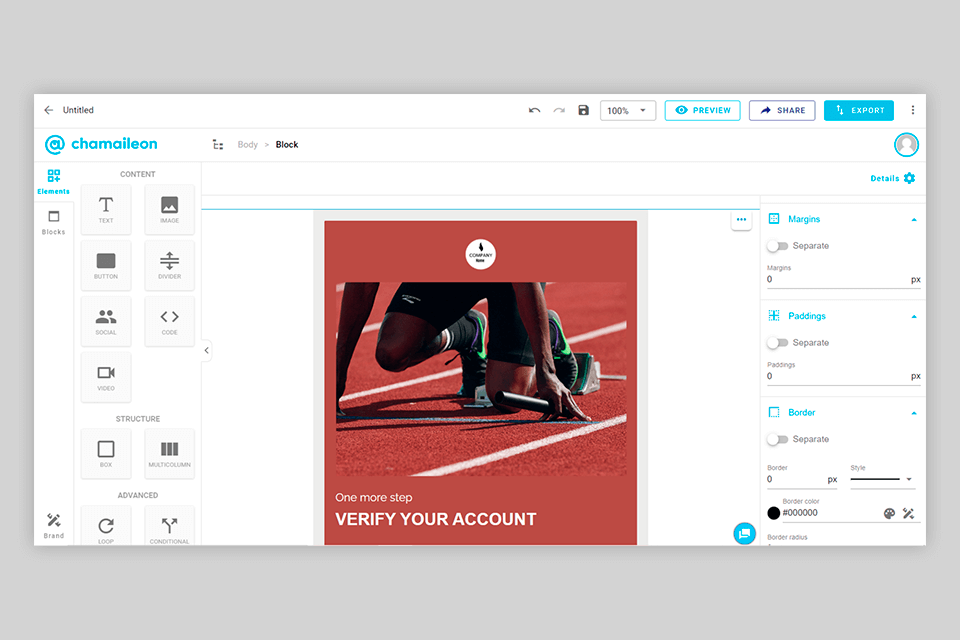Open the Brand panel
This screenshot has height=640, width=960.
[54, 525]
